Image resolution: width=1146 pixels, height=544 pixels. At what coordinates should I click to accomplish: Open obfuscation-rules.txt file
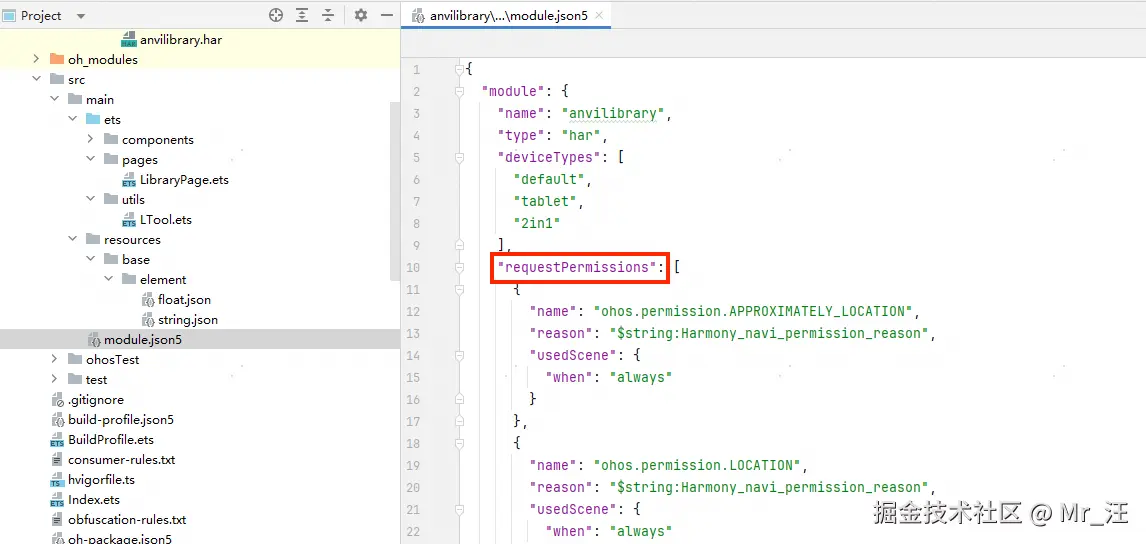[127, 520]
